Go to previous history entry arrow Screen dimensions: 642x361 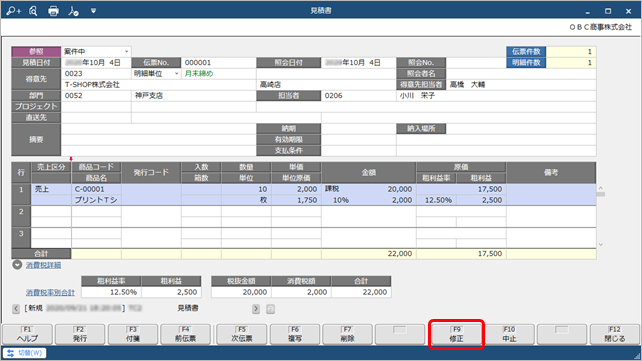[16, 309]
